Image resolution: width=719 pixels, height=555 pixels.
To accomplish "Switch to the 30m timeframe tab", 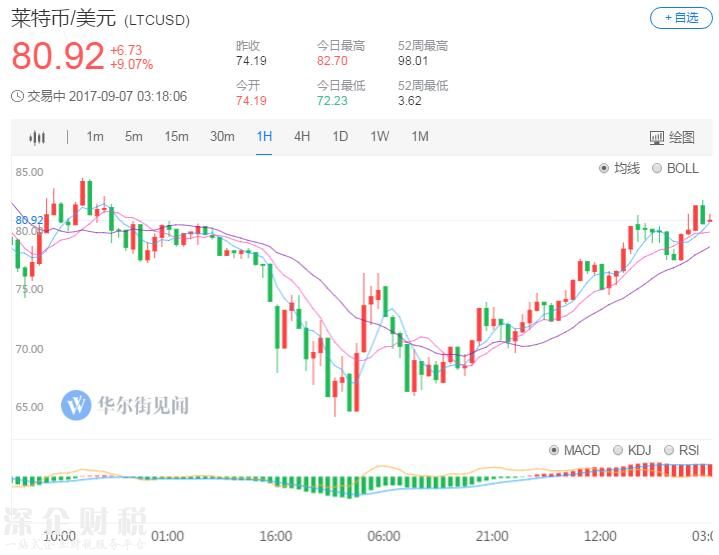I will coord(222,137).
